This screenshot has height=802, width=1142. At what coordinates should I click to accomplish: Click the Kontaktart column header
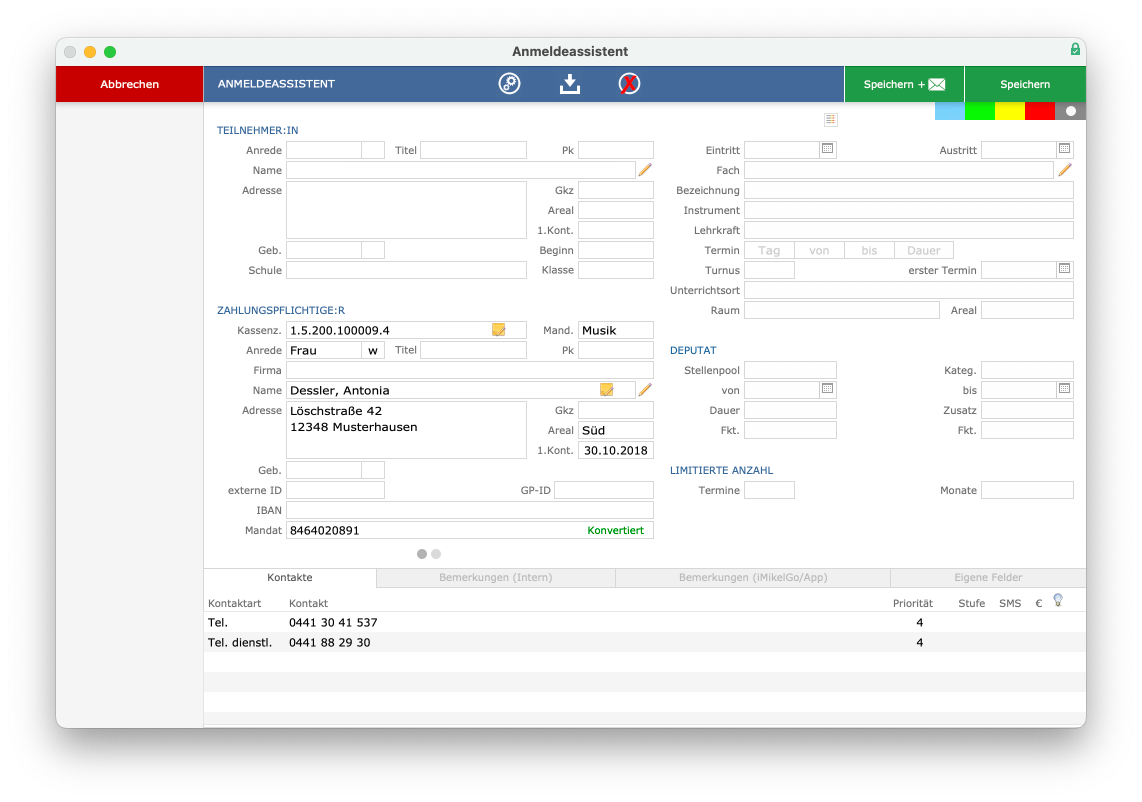click(x=235, y=603)
